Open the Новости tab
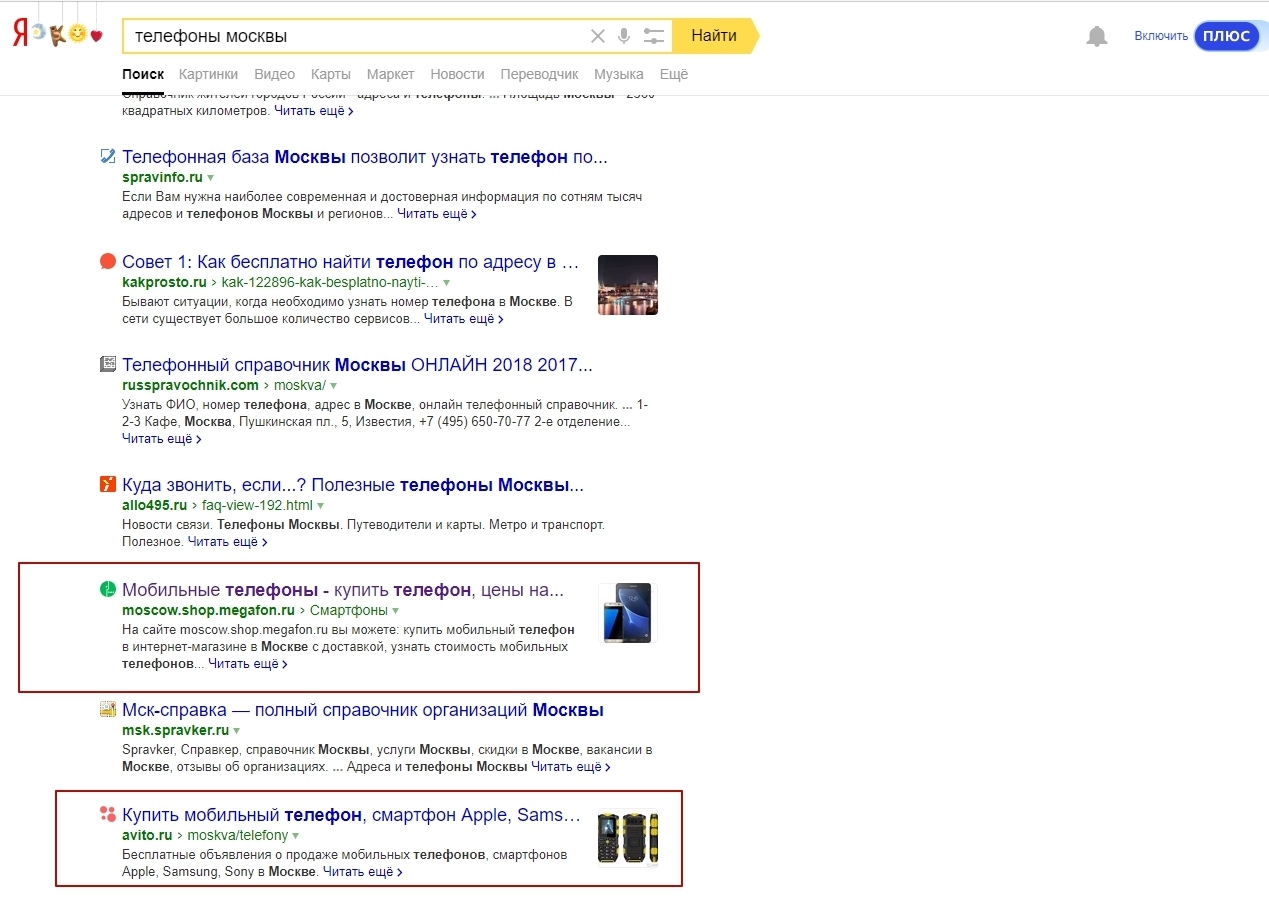The height and width of the screenshot is (899, 1269). (457, 74)
